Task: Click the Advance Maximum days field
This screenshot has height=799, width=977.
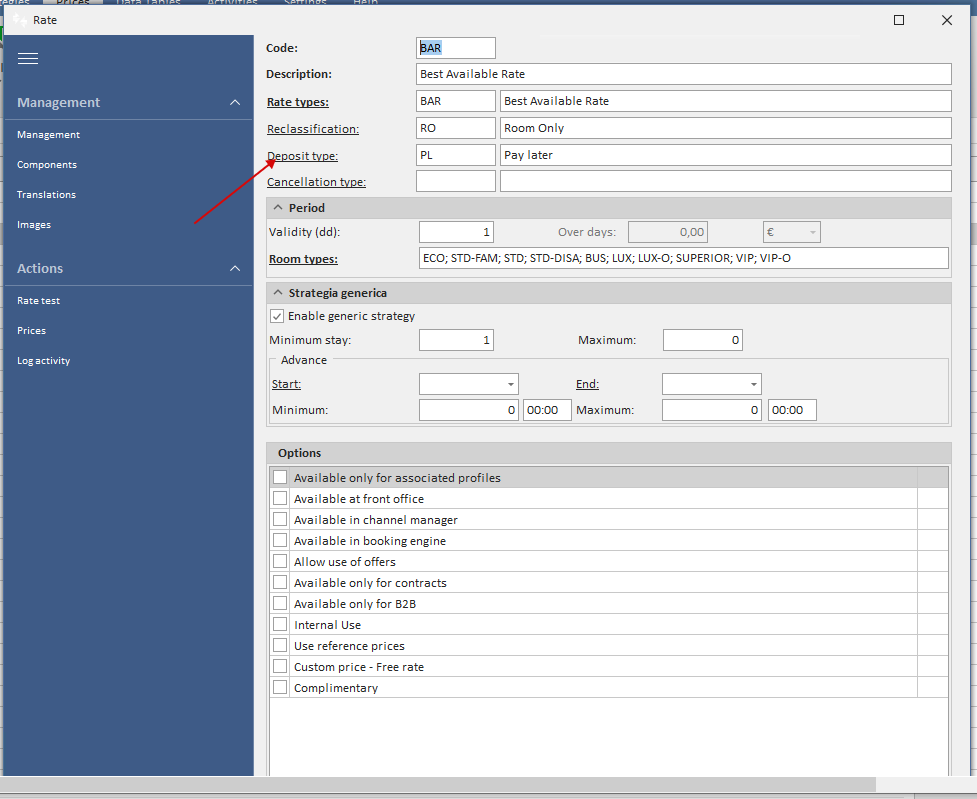Action: tap(712, 410)
